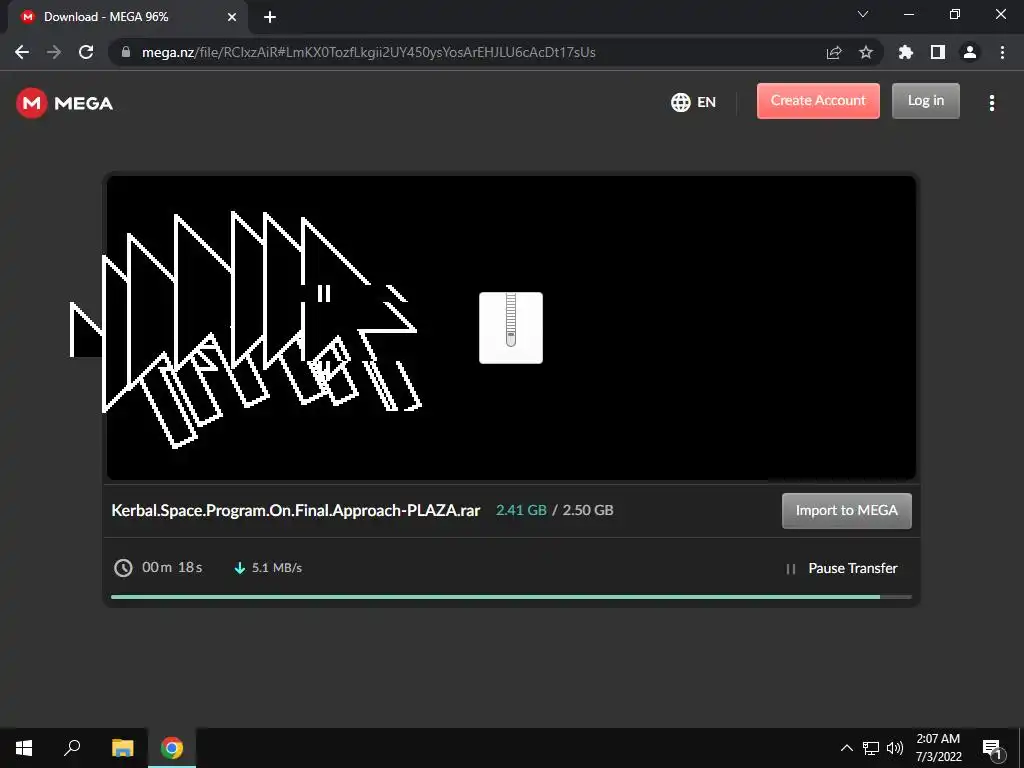1024x768 pixels.
Task: Open the MEGA page three-dot menu
Action: (991, 103)
